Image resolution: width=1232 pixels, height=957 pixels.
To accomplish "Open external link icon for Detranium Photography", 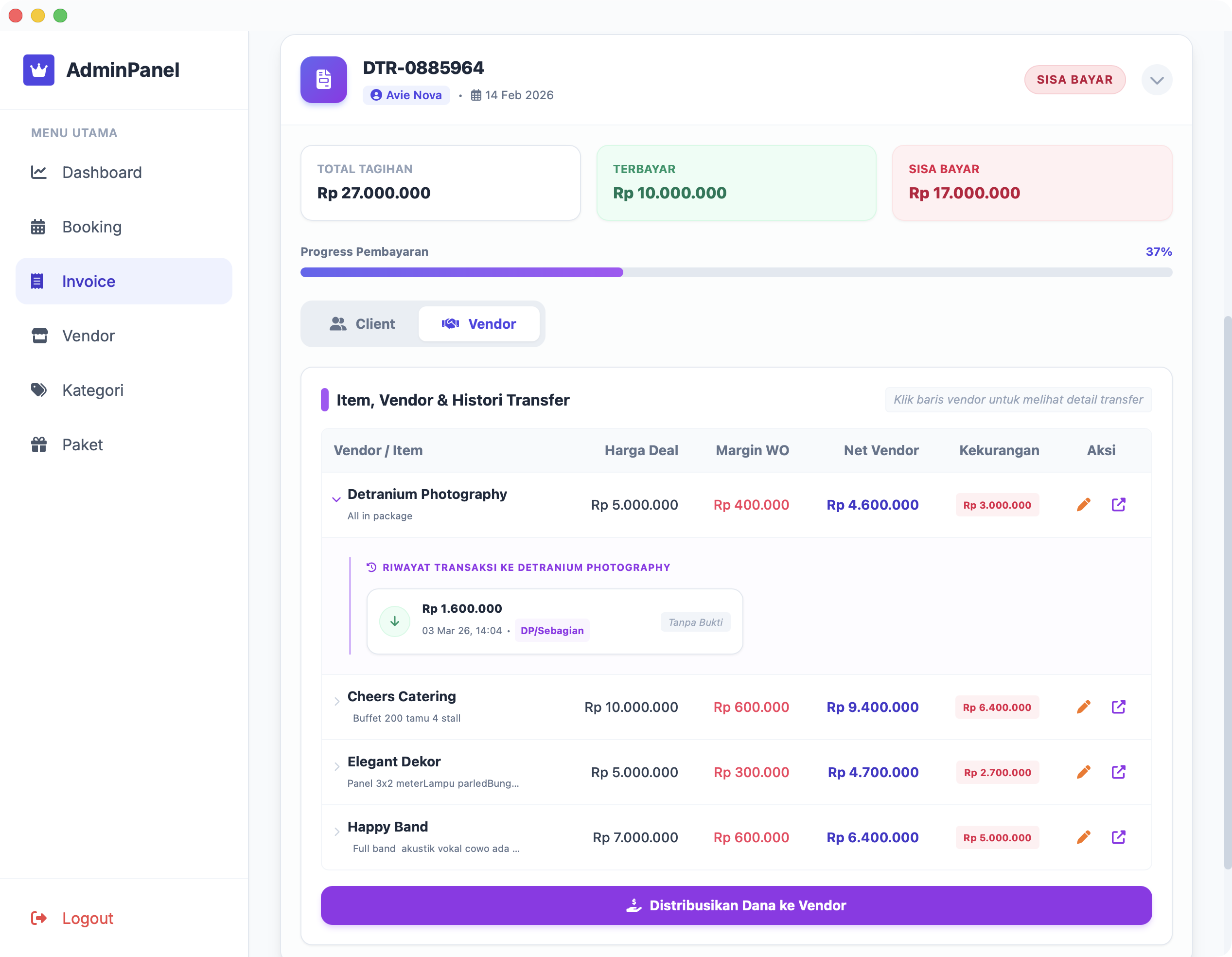I will [x=1118, y=504].
